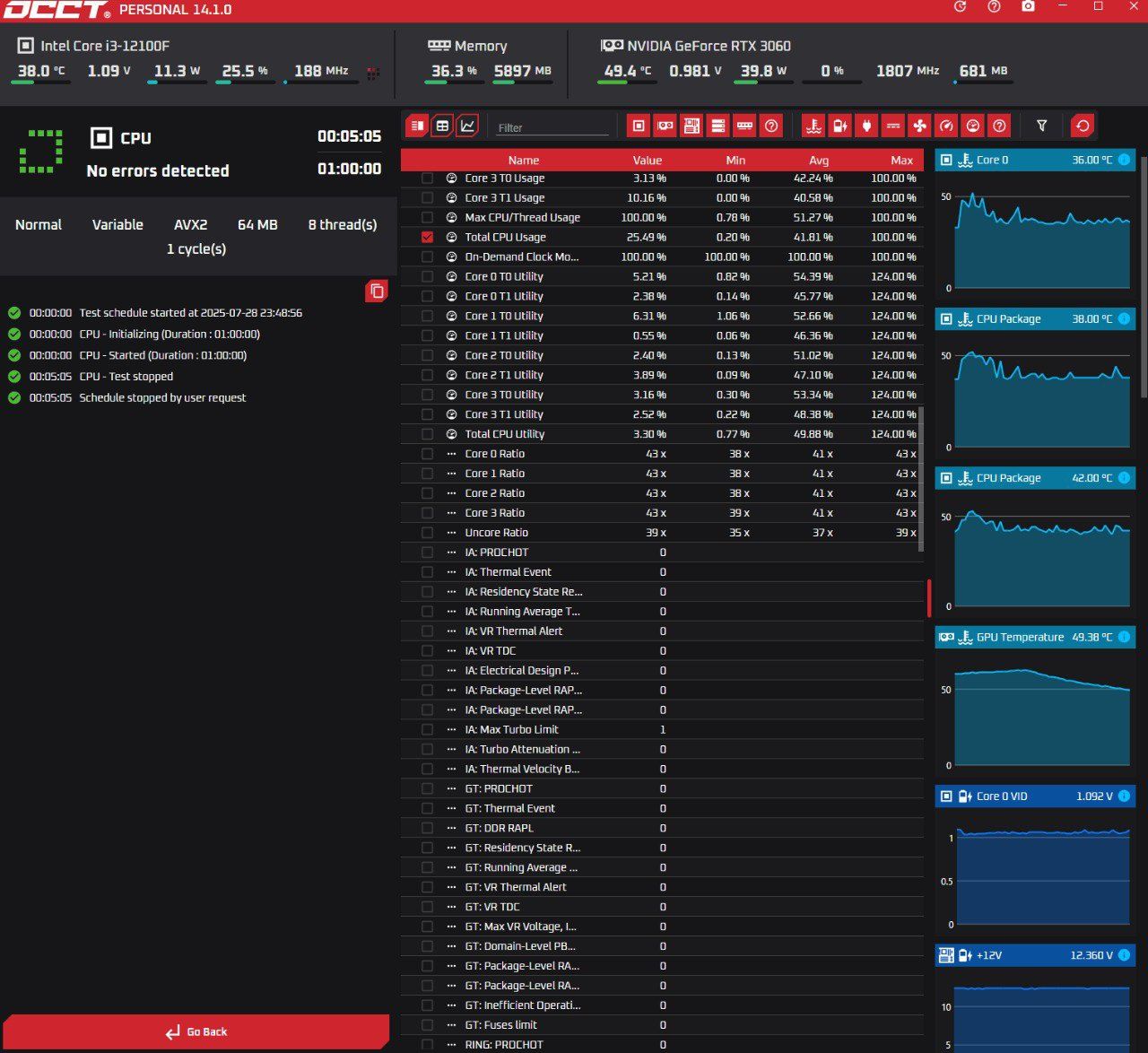Open info for GPU Temperature graph

coord(1125,637)
